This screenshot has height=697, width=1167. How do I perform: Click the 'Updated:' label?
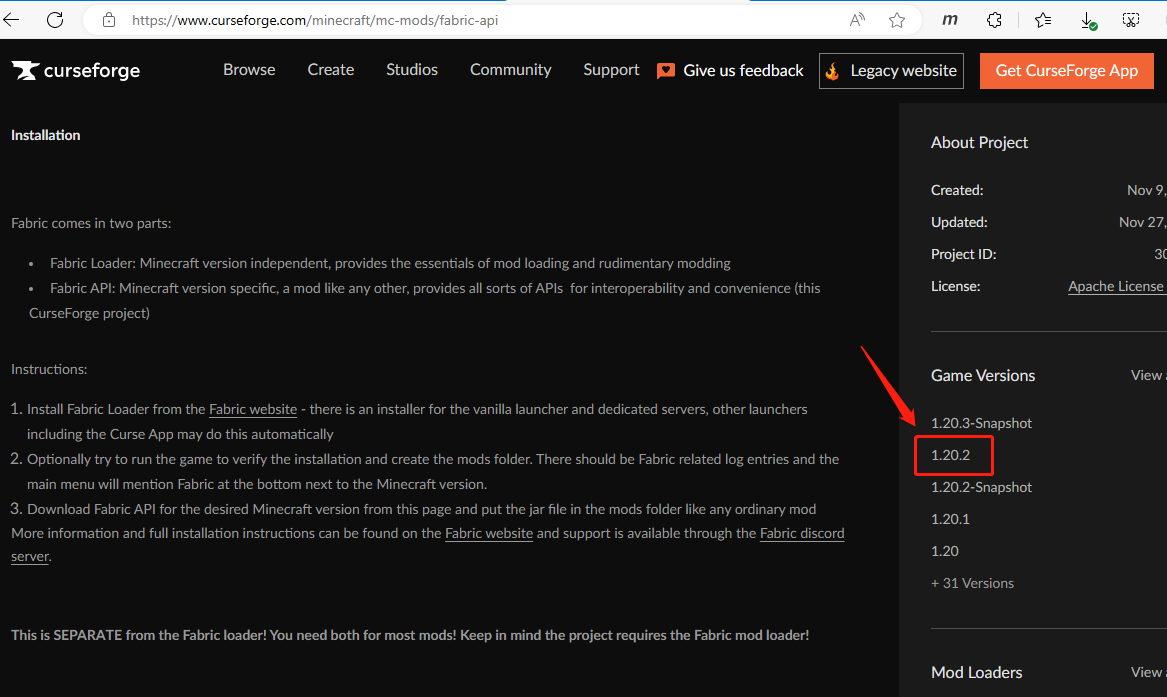click(x=959, y=222)
